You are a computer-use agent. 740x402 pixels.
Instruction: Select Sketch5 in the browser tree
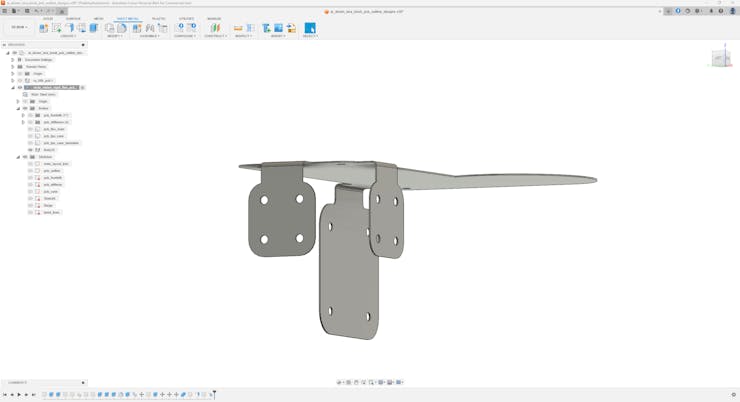tap(49, 199)
